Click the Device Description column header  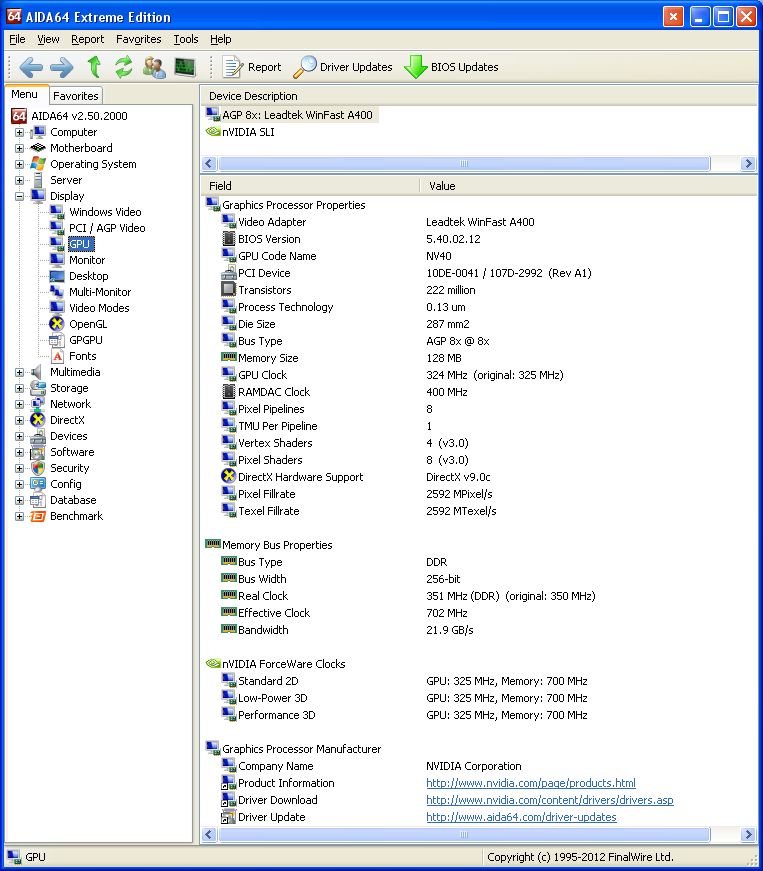(479, 96)
